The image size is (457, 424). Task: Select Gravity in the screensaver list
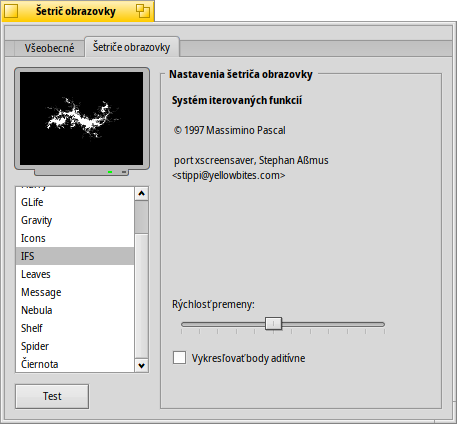click(75, 220)
